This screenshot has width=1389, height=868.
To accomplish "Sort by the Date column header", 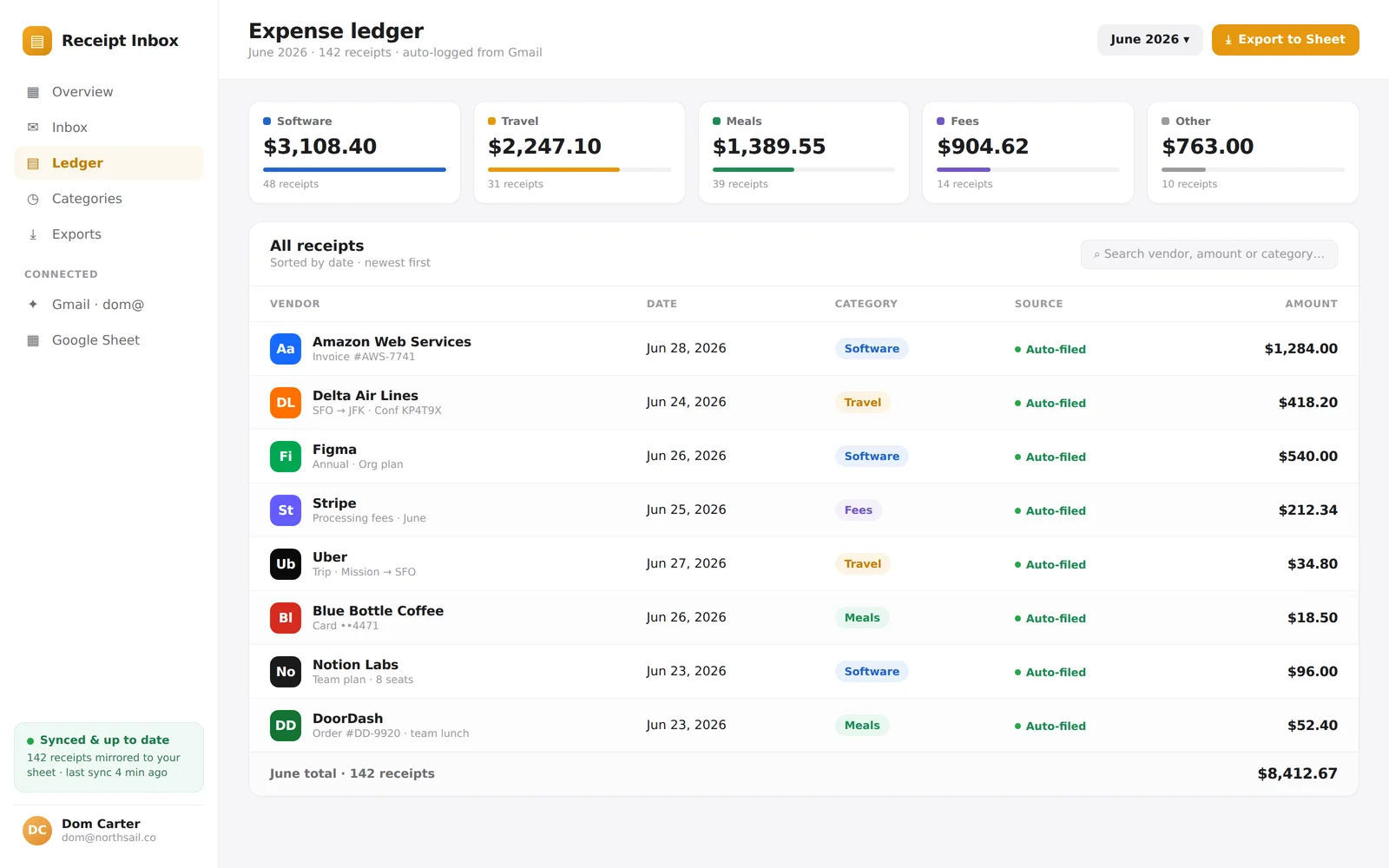I will point(662,304).
